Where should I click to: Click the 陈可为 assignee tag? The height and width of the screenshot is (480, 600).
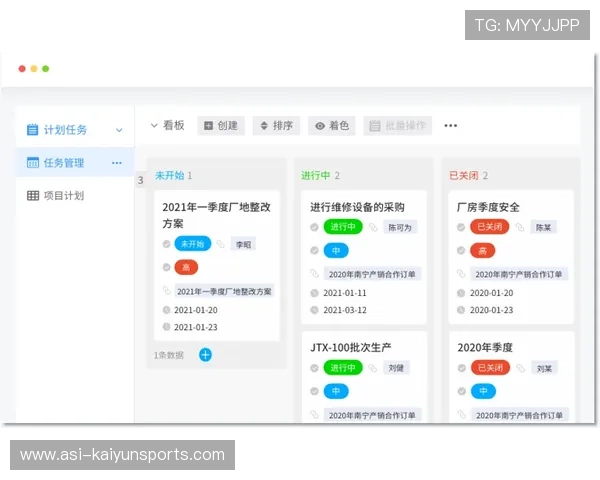400,227
